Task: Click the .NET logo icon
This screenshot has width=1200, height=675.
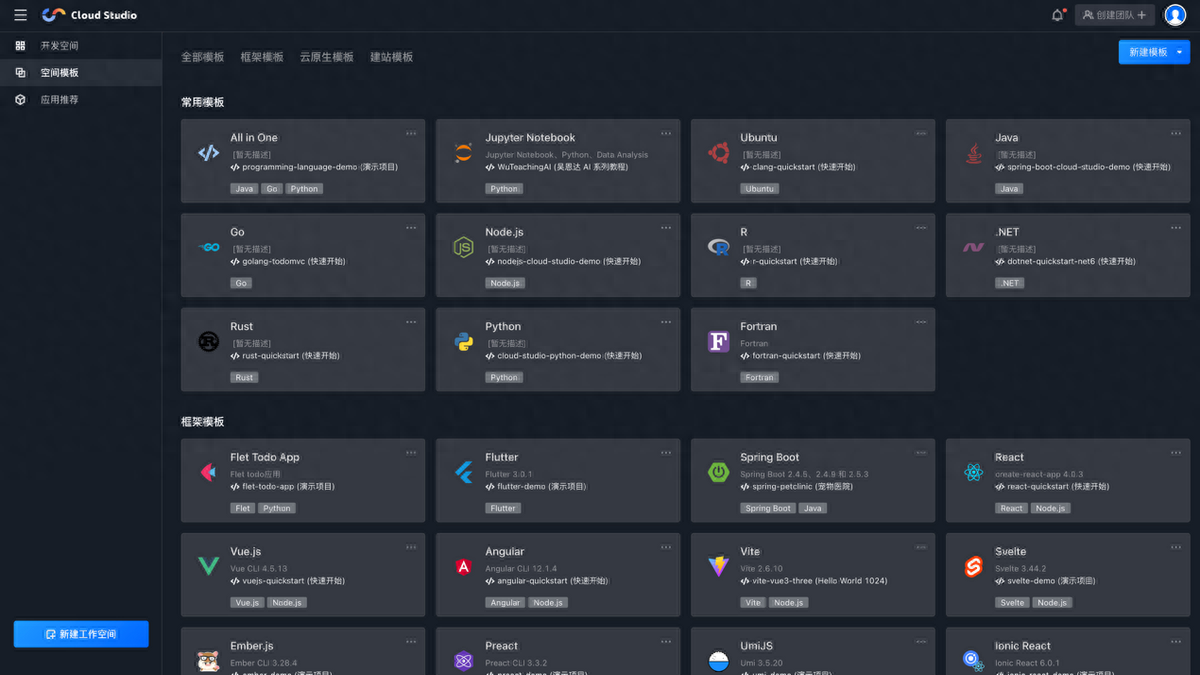Action: [x=973, y=247]
